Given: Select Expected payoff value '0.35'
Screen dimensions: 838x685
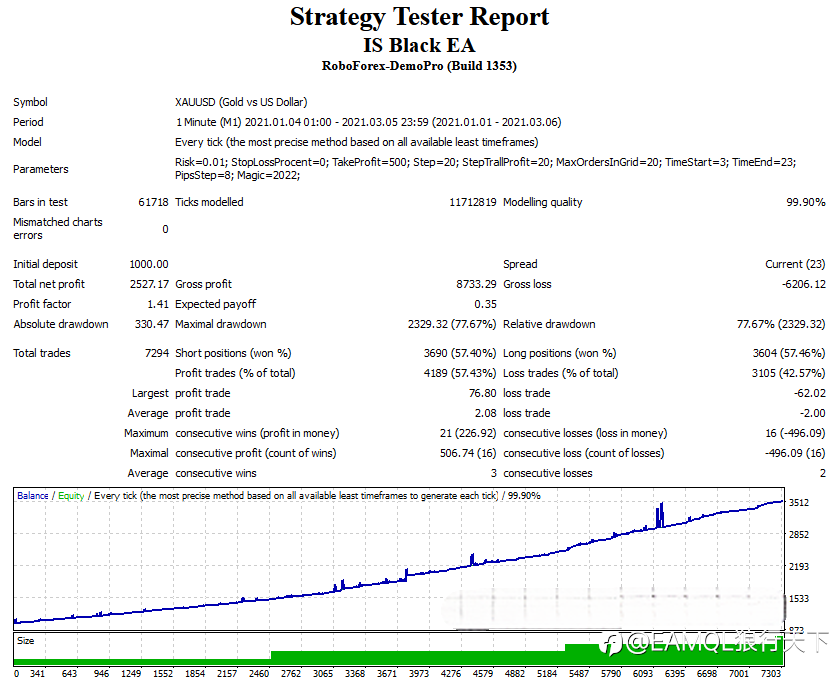Looking at the screenshot, I should 485,305.
